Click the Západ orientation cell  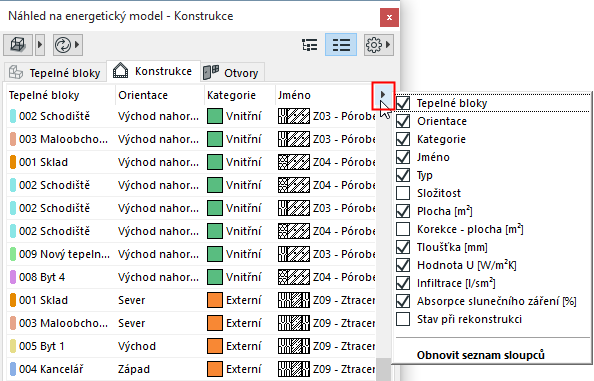point(134,369)
